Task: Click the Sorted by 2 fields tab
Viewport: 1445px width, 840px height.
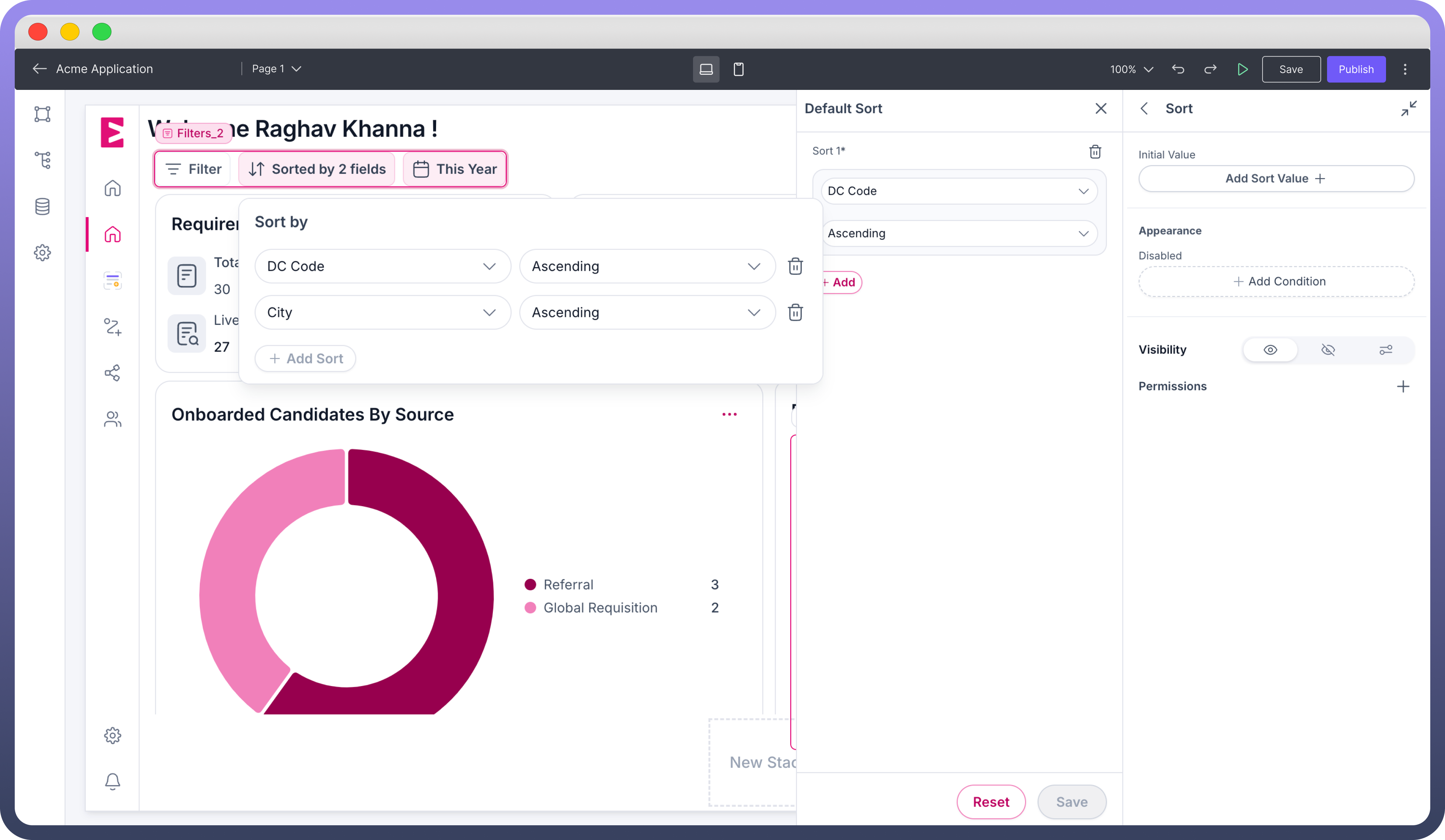Action: pyautogui.click(x=317, y=169)
